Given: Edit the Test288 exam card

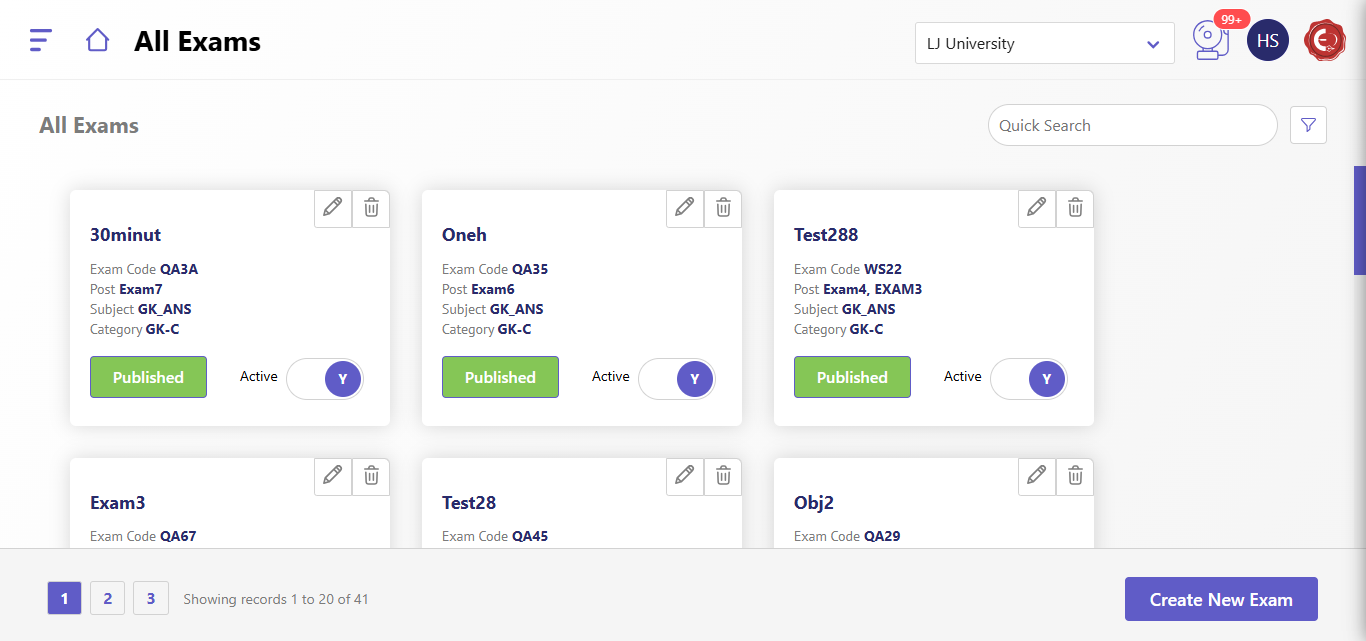Looking at the screenshot, I should (1037, 208).
